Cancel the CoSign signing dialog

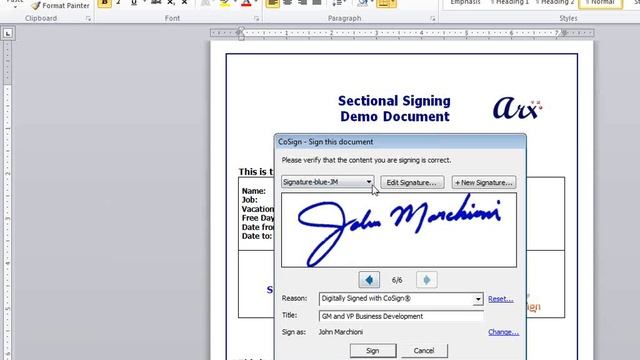424,351
